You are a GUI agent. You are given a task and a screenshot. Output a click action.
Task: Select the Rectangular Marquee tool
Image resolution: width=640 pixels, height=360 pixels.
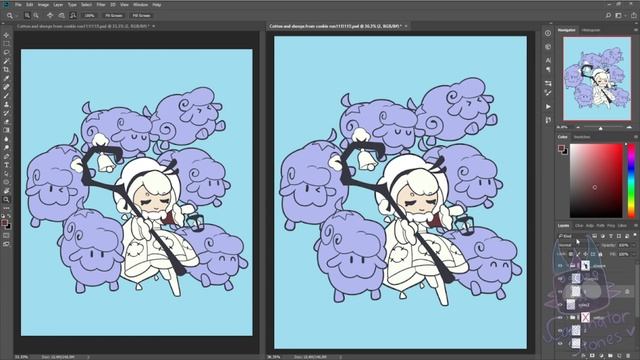(x=6, y=44)
